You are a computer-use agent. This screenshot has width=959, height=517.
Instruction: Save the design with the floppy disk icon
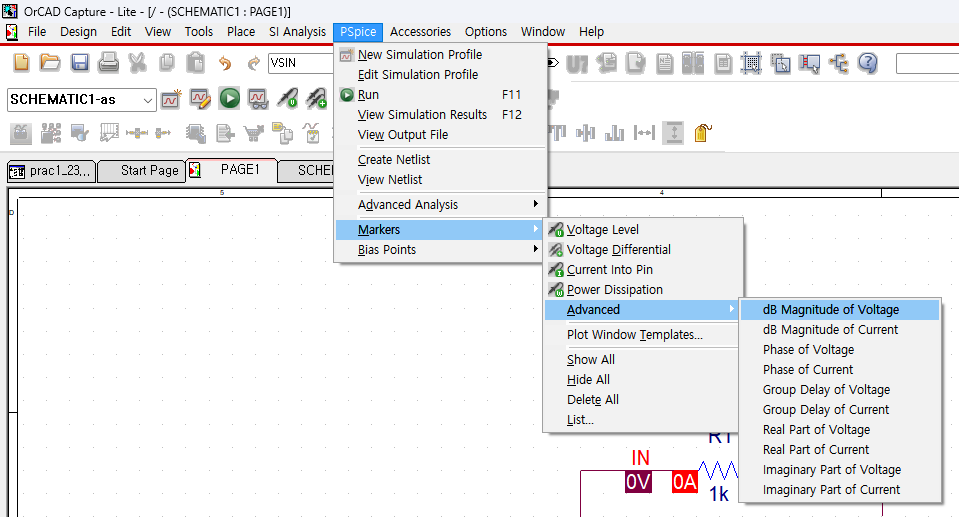pos(80,62)
